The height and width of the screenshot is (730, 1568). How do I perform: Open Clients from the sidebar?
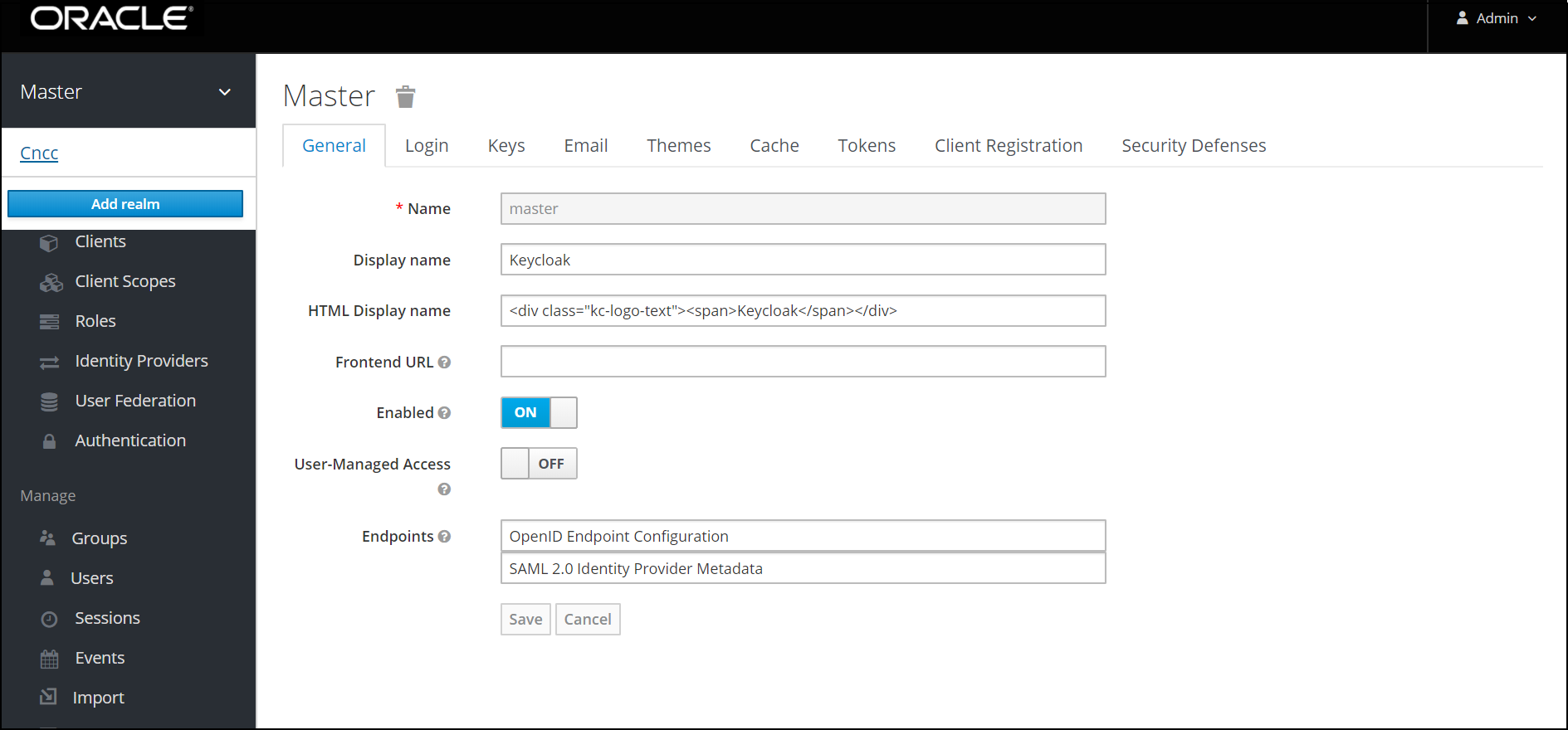(x=100, y=241)
